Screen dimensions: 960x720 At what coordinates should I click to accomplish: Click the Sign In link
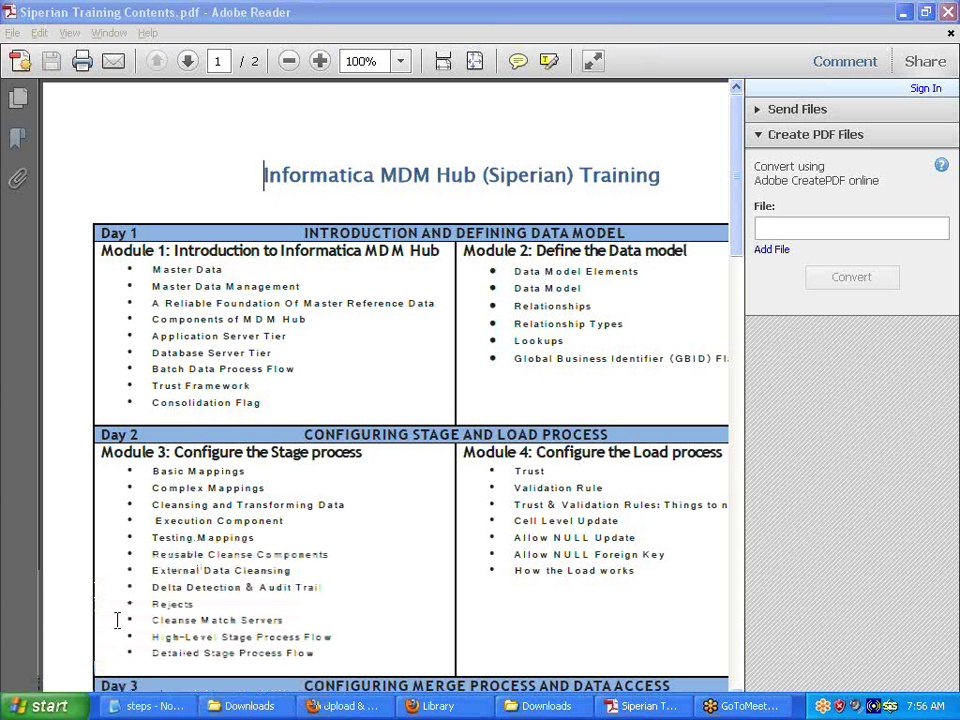point(926,88)
